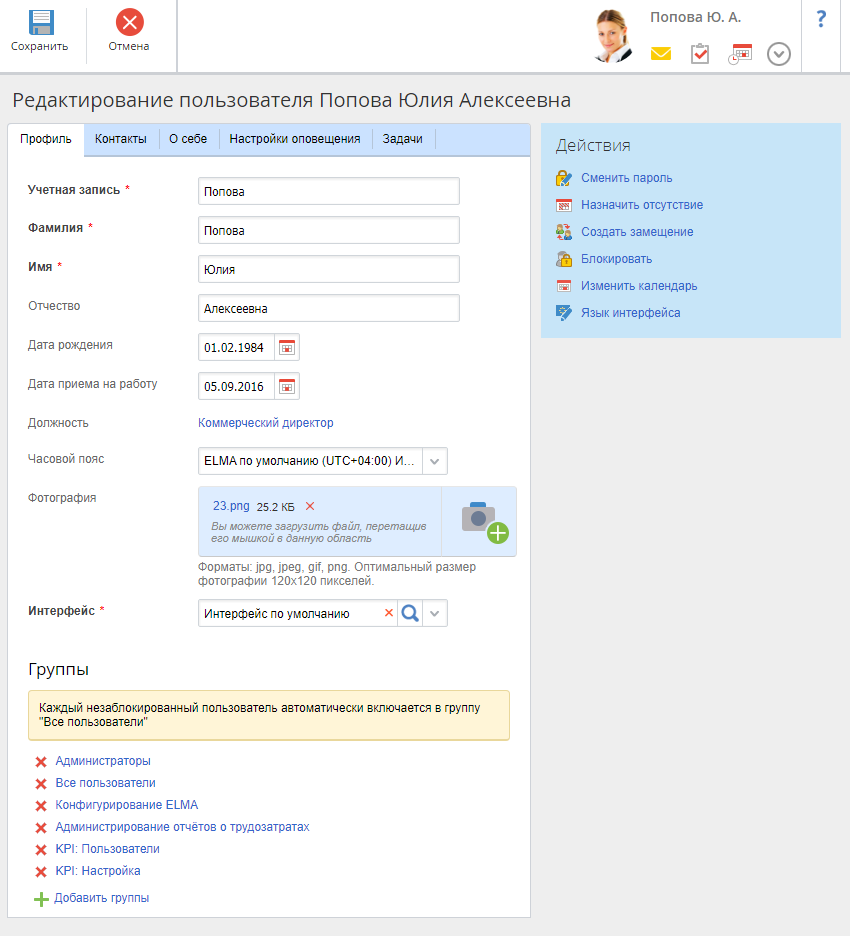850x936 pixels.
Task: Click the Сменить пароль link
Action: 626,178
